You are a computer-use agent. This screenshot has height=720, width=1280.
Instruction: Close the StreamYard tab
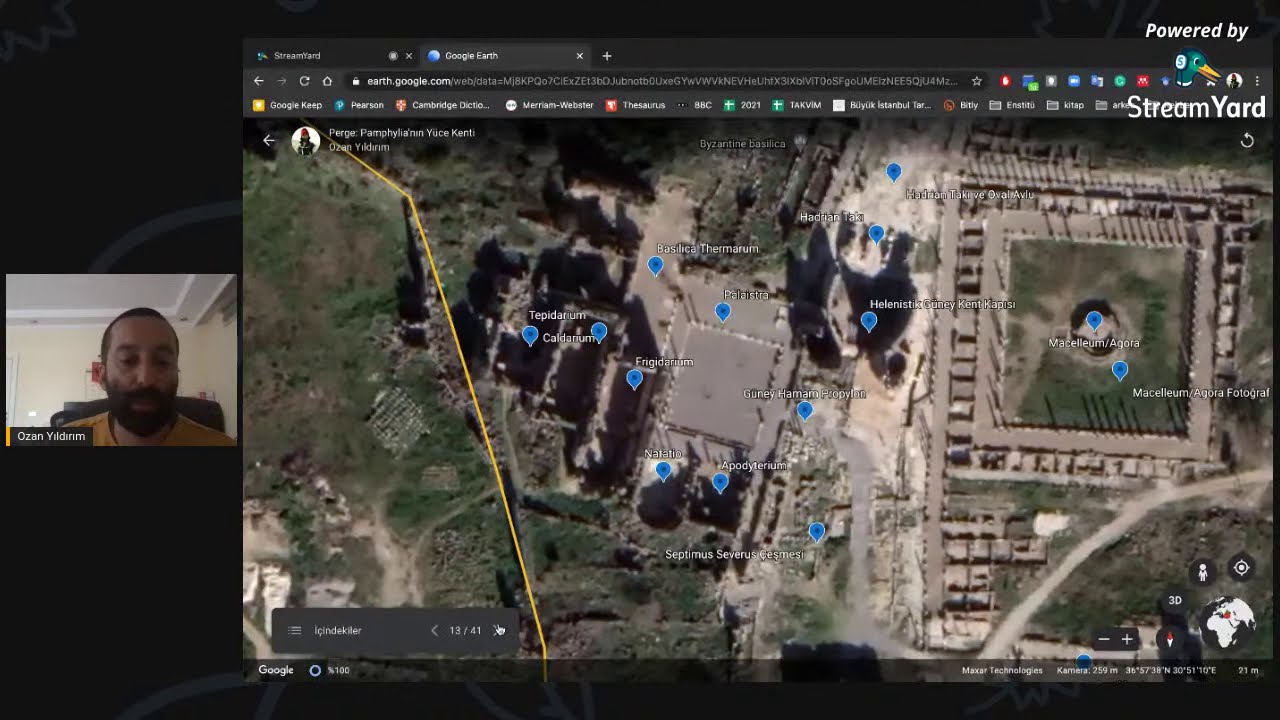point(408,56)
